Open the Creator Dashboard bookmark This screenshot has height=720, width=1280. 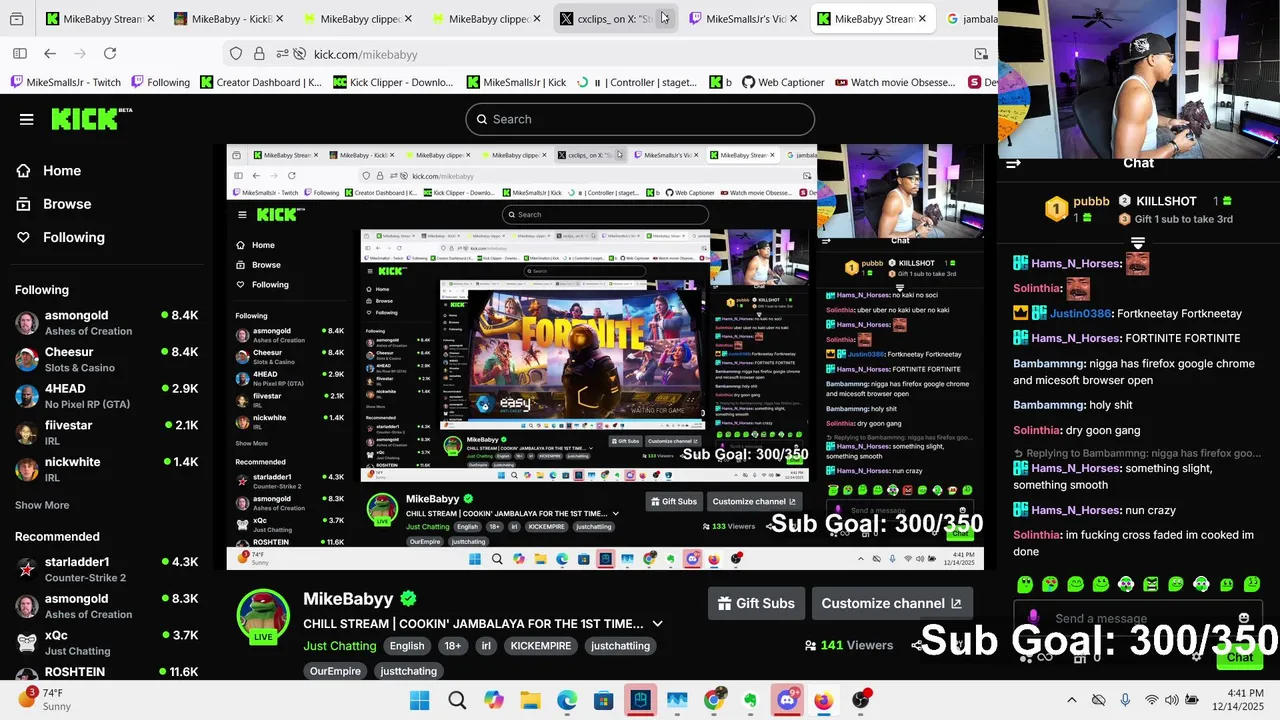(x=260, y=82)
